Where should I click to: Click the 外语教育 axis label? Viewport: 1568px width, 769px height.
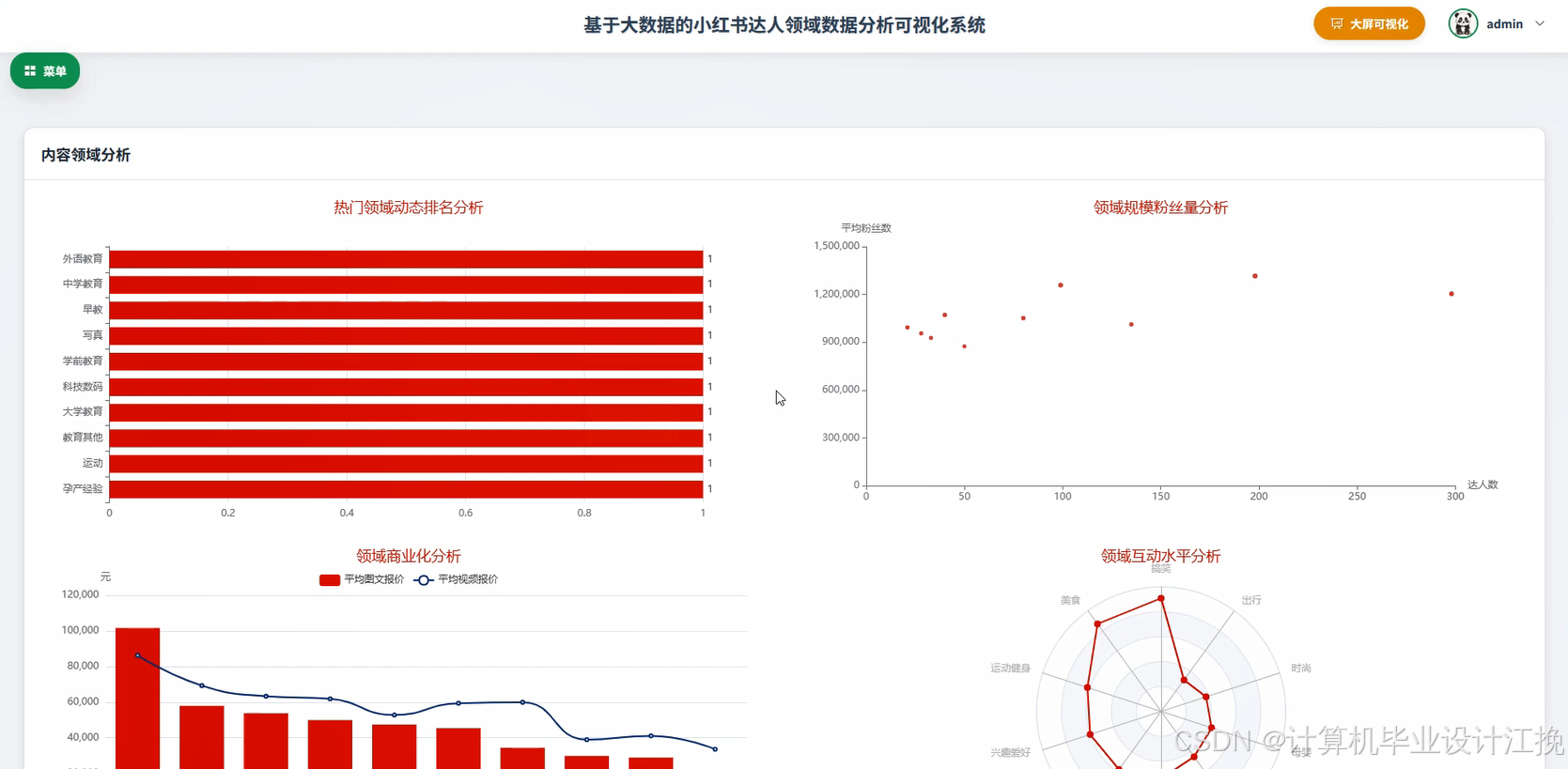pyautogui.click(x=83, y=259)
